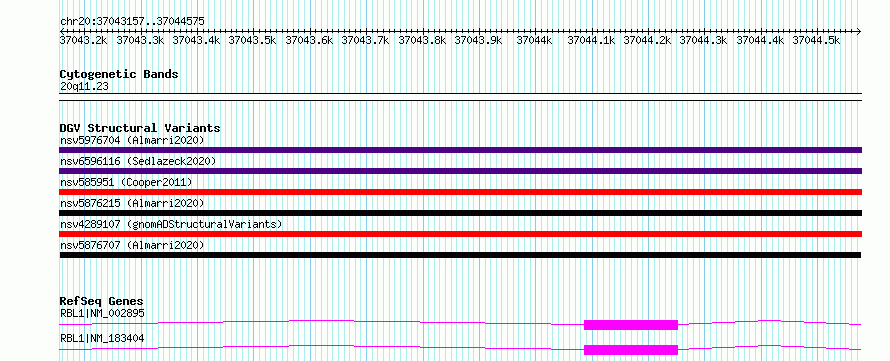Click the chr20:37043157..37044575 coordinate label

coord(132,21)
